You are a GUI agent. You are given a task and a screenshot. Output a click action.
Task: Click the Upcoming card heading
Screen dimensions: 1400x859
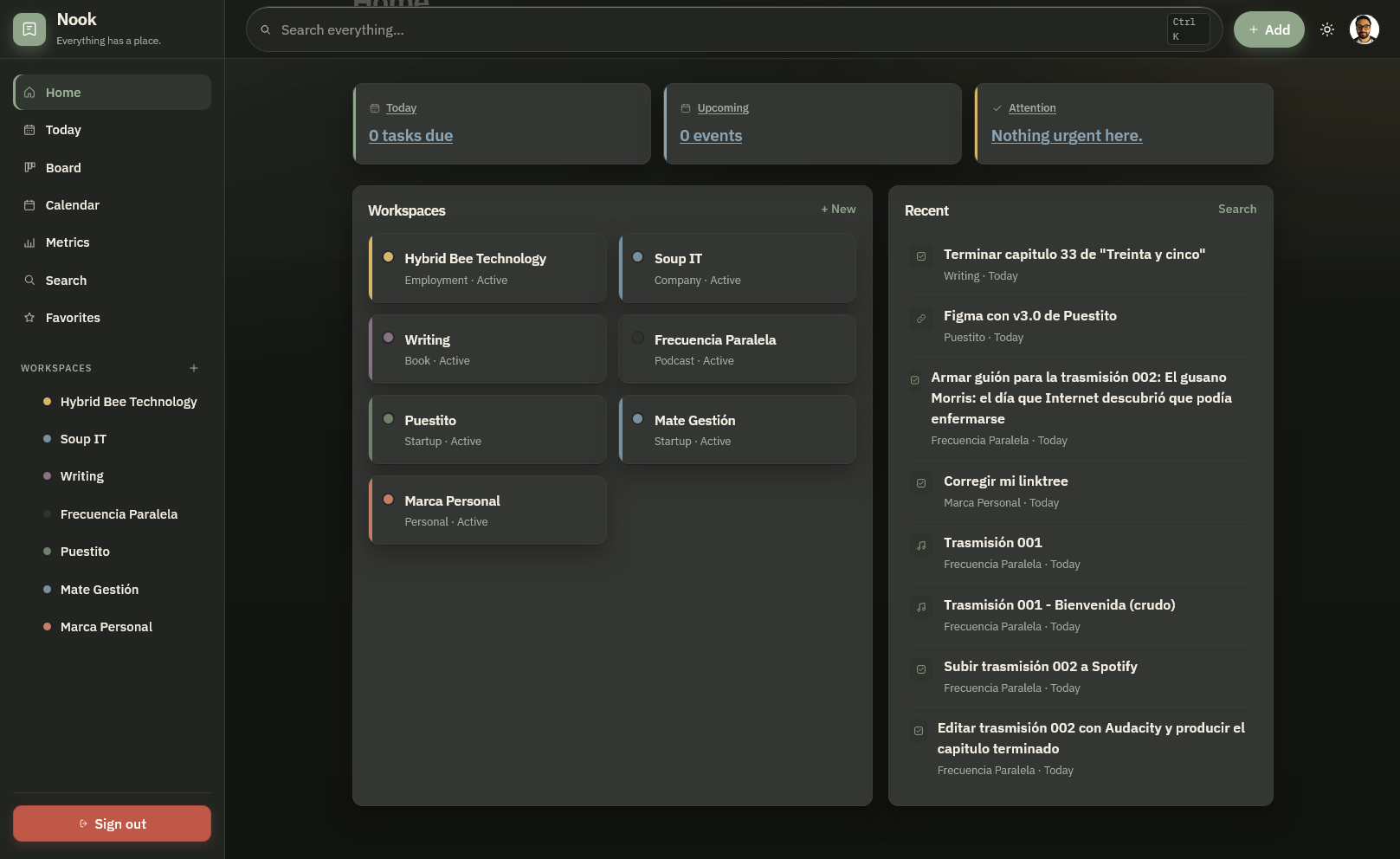[x=723, y=108]
